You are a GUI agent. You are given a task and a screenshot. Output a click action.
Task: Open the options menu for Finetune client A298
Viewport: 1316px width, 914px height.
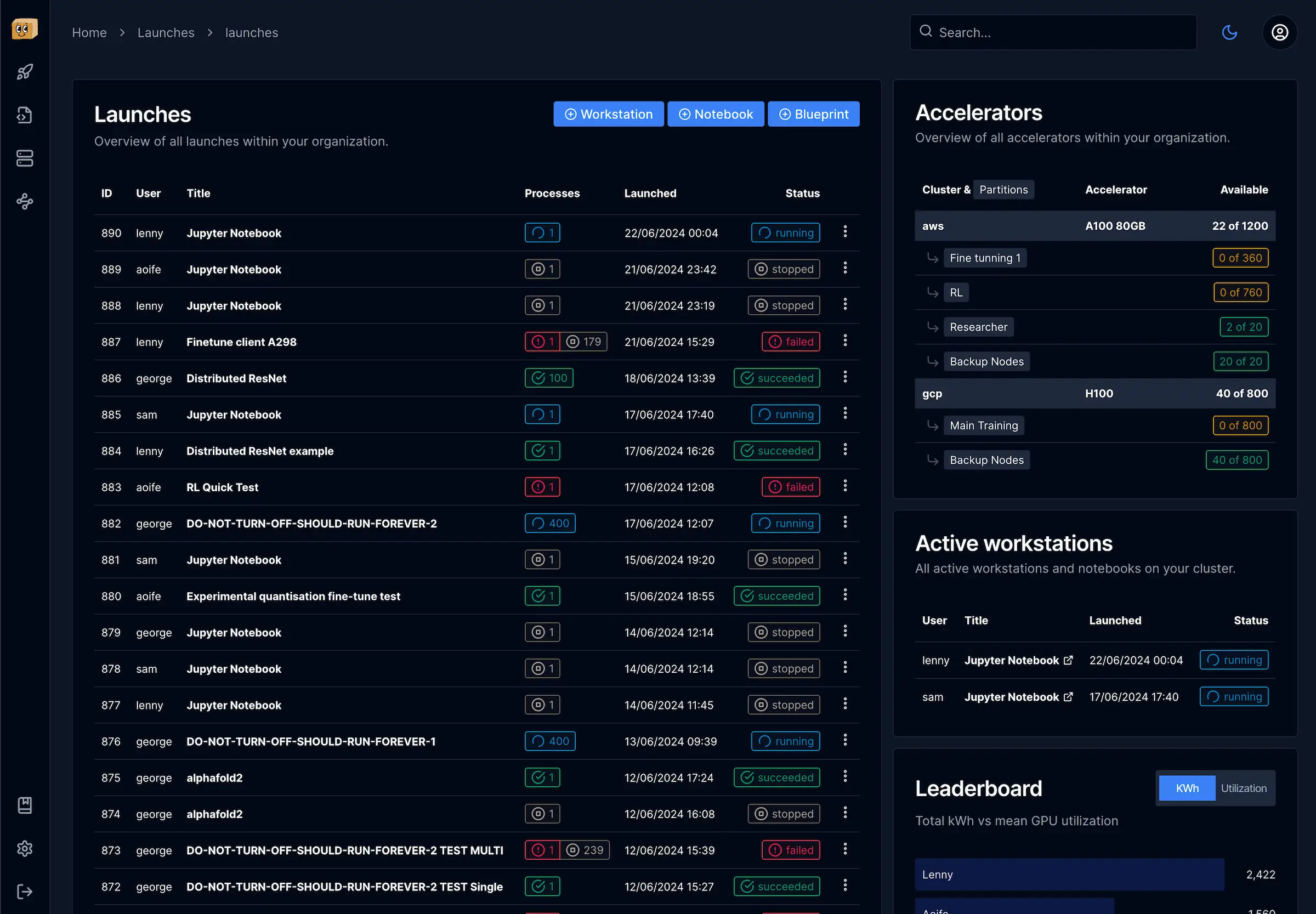846,340
